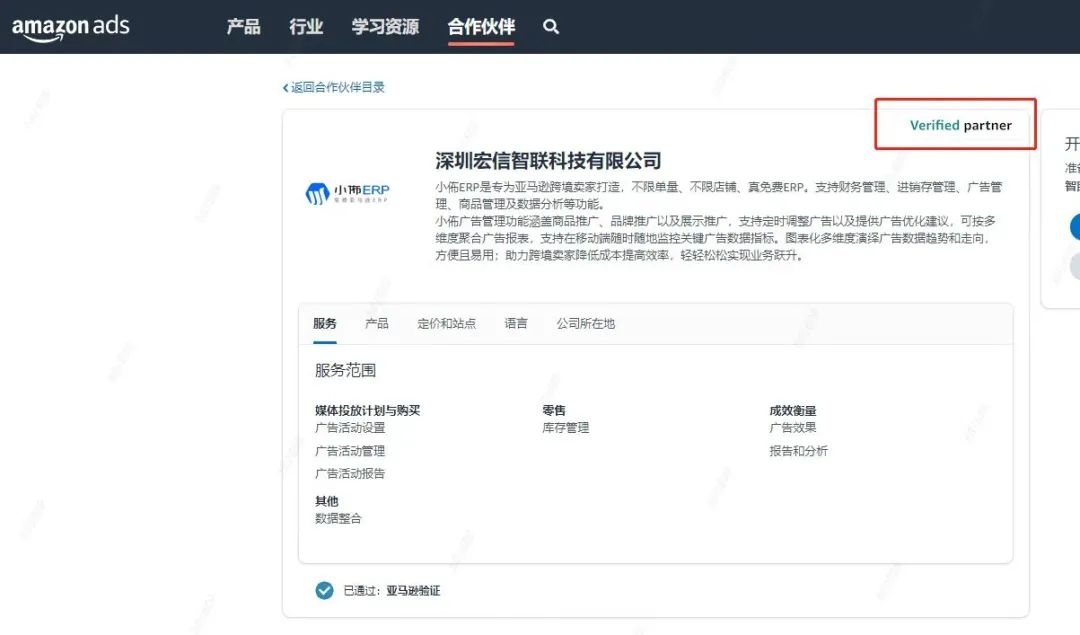Image resolution: width=1080 pixels, height=635 pixels.
Task: Click the 报告和分析 service item
Action: point(798,451)
